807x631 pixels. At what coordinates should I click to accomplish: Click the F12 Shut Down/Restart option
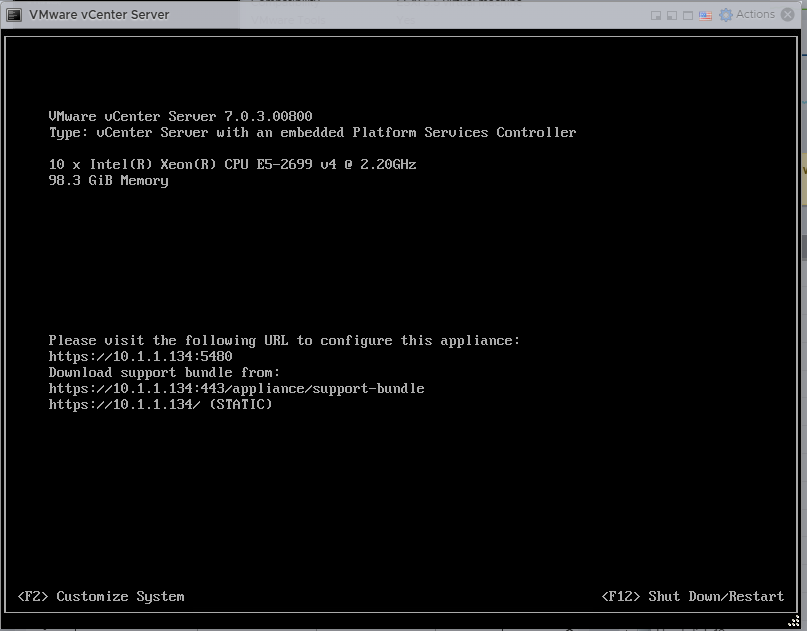tap(693, 596)
